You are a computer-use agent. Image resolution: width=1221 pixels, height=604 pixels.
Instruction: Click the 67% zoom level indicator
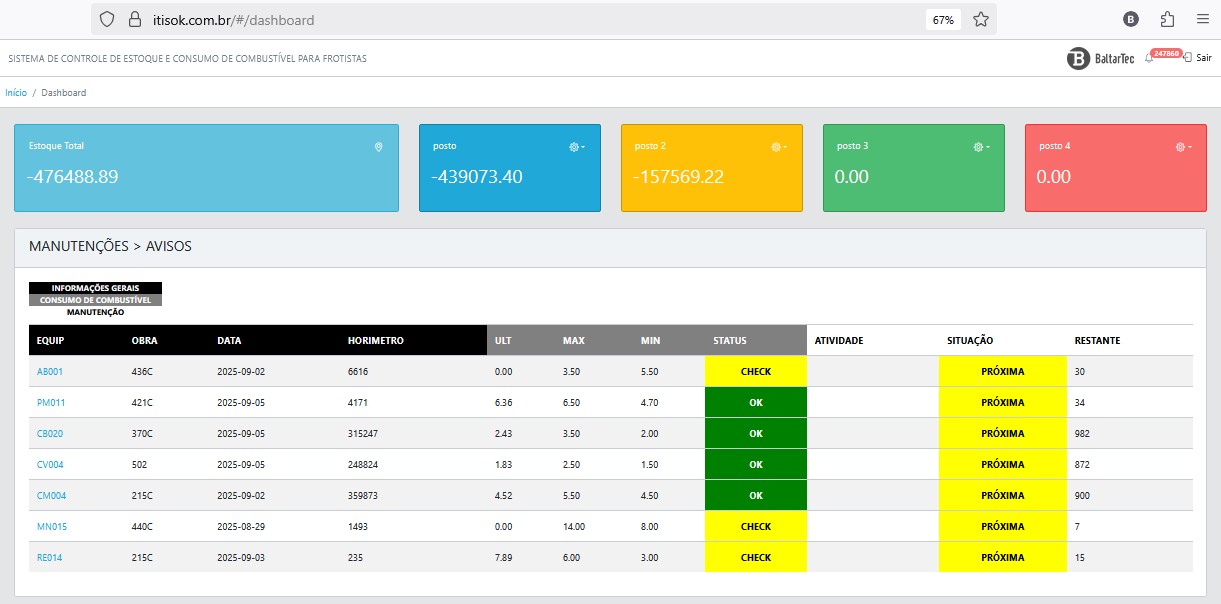point(942,19)
